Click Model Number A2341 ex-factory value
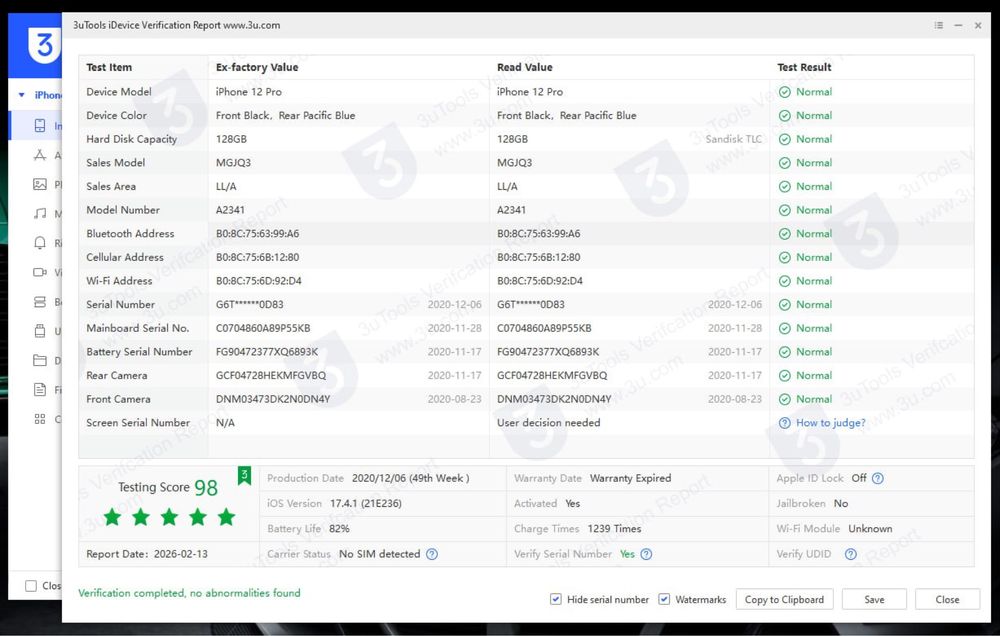The image size is (1000, 636). pyautogui.click(x=230, y=210)
